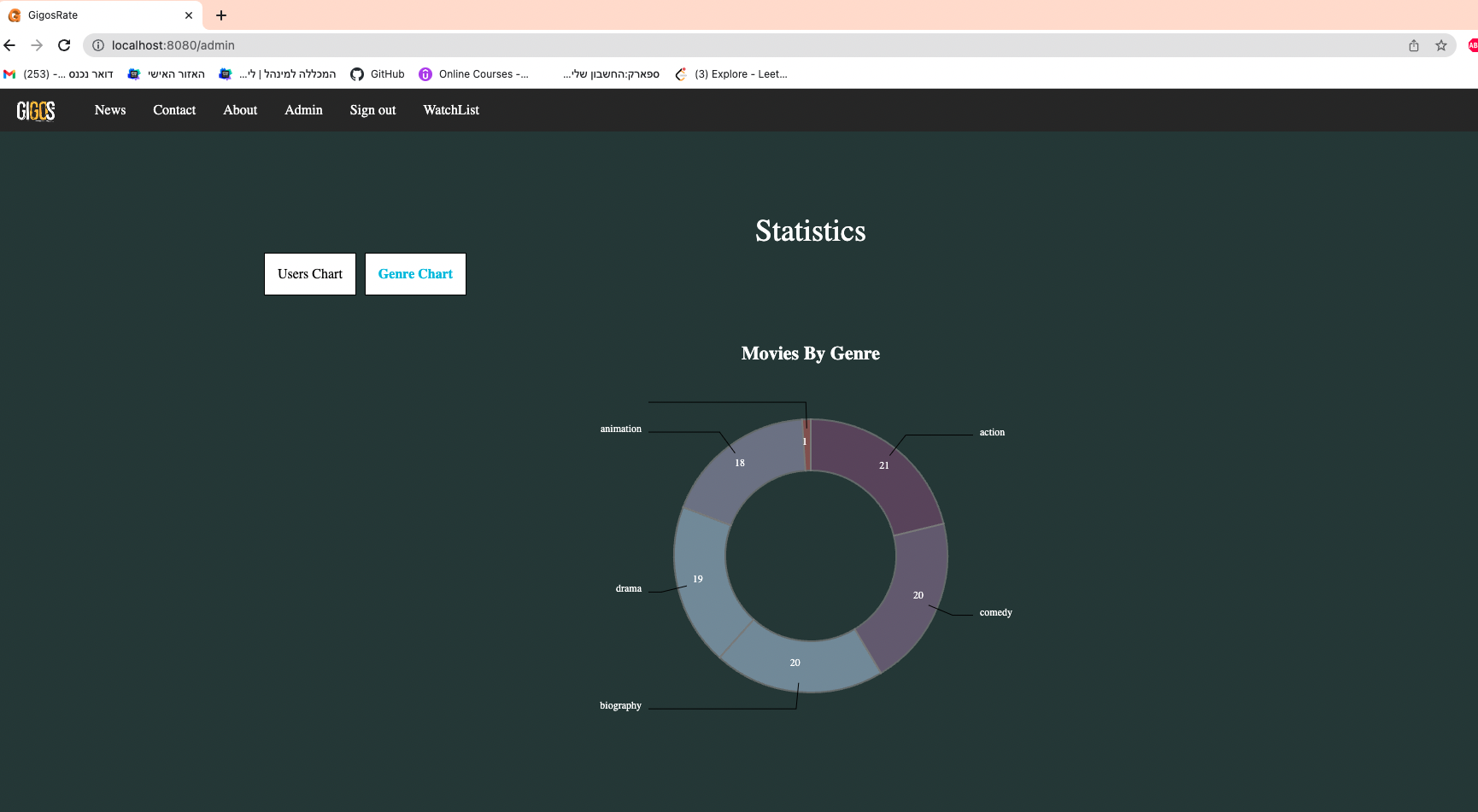Image resolution: width=1478 pixels, height=812 pixels.
Task: Open the Explore - Leet bookmark
Action: pos(731,74)
